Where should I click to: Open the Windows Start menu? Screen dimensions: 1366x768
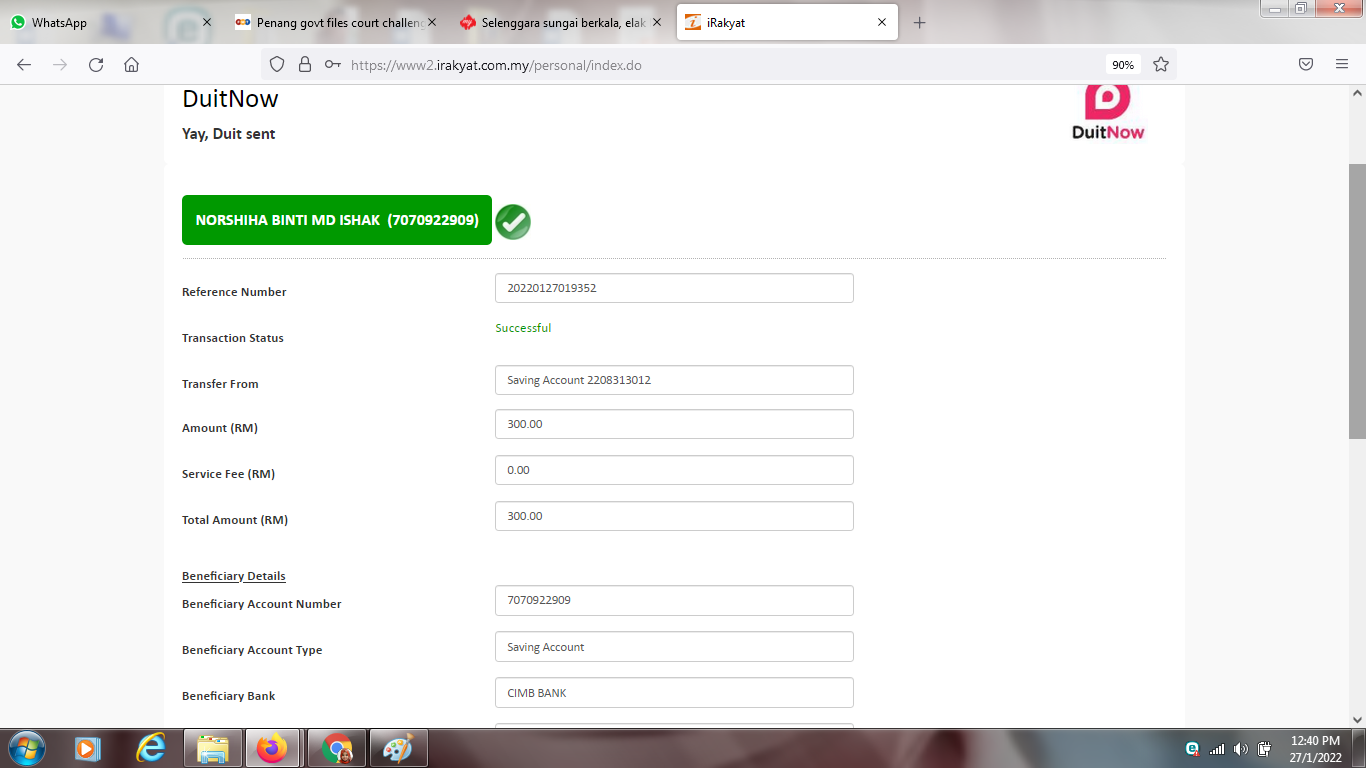pyautogui.click(x=25, y=748)
